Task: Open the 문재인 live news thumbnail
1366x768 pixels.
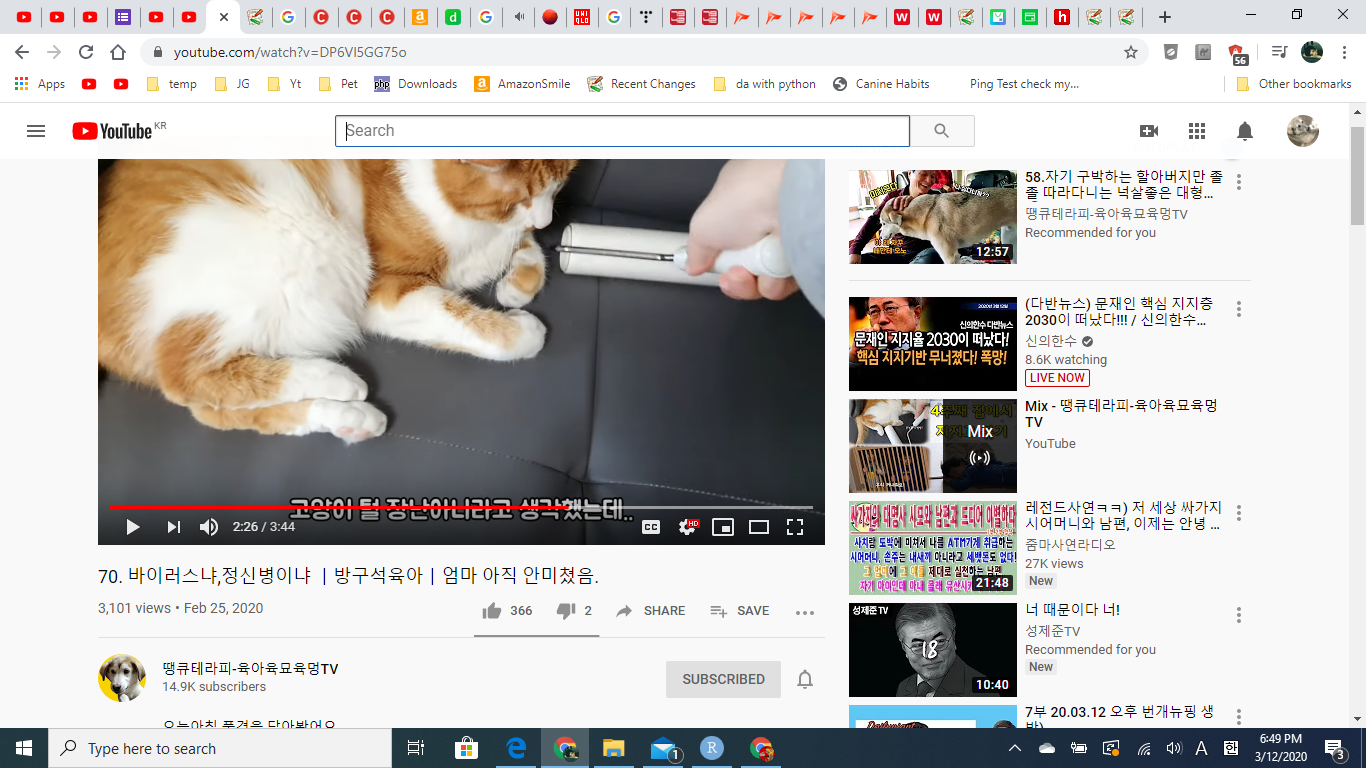Action: click(x=933, y=344)
